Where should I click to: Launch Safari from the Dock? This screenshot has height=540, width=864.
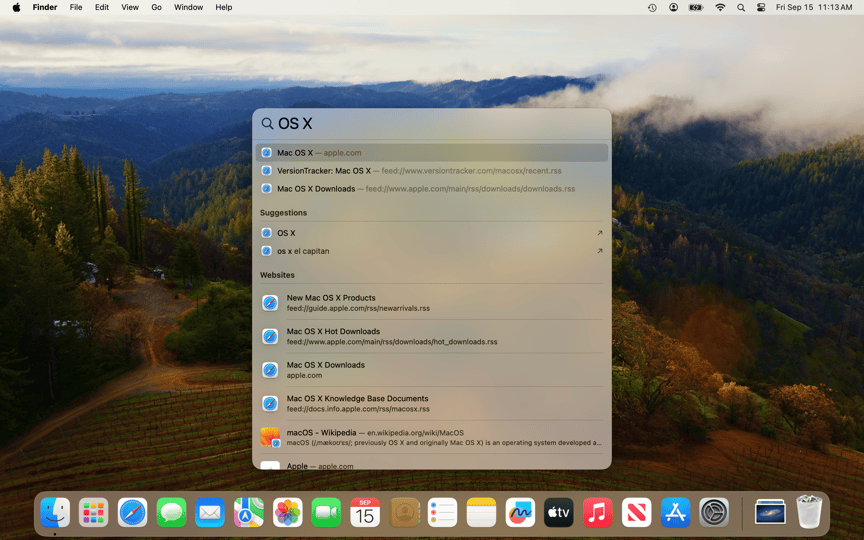point(132,512)
